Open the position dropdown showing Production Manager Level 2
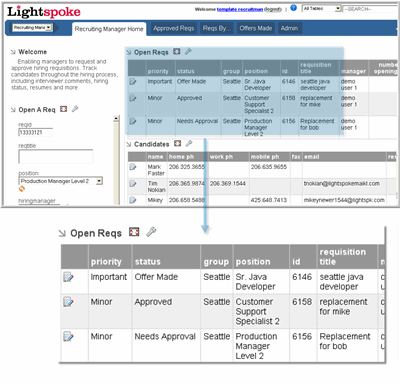This screenshot has width=400, height=384. (61, 181)
